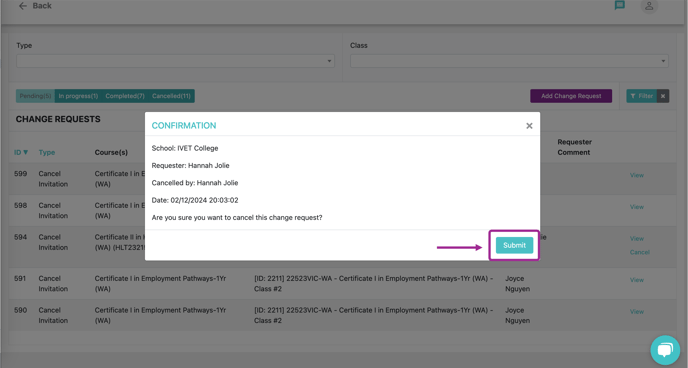The image size is (688, 368).
Task: Open the chat messages icon in header
Action: pos(620,6)
